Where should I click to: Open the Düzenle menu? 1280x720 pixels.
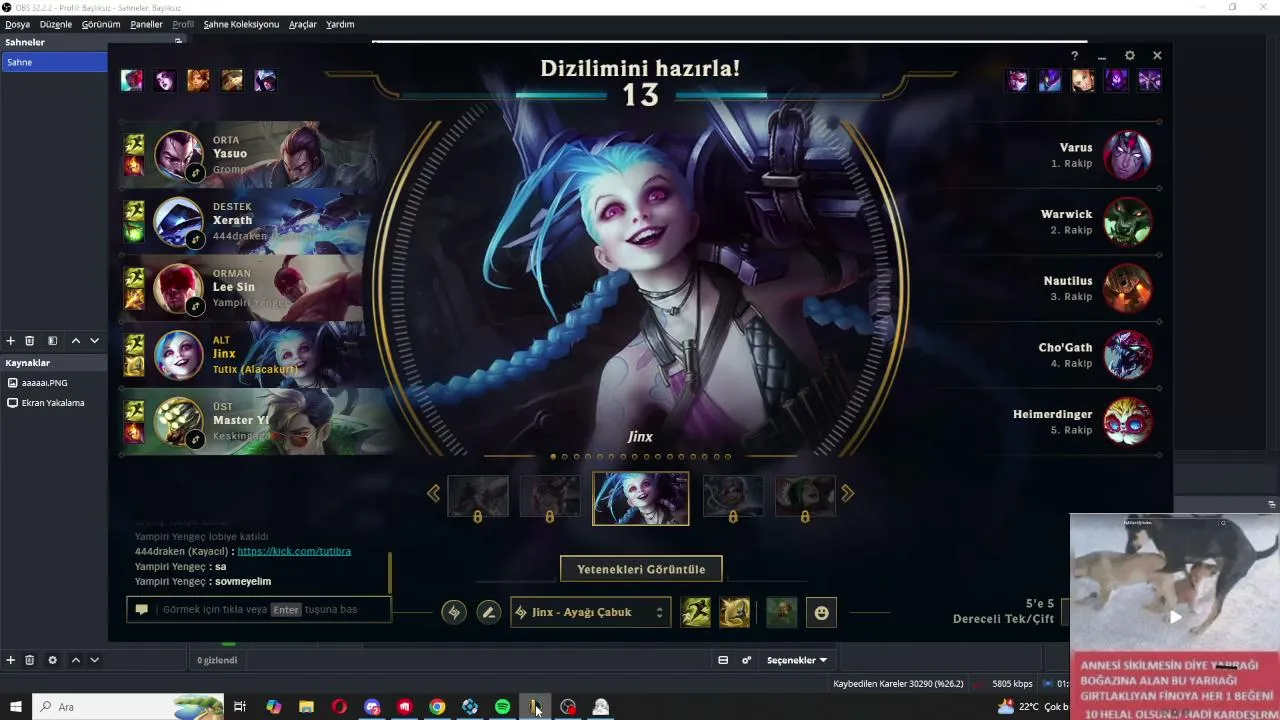click(x=56, y=24)
